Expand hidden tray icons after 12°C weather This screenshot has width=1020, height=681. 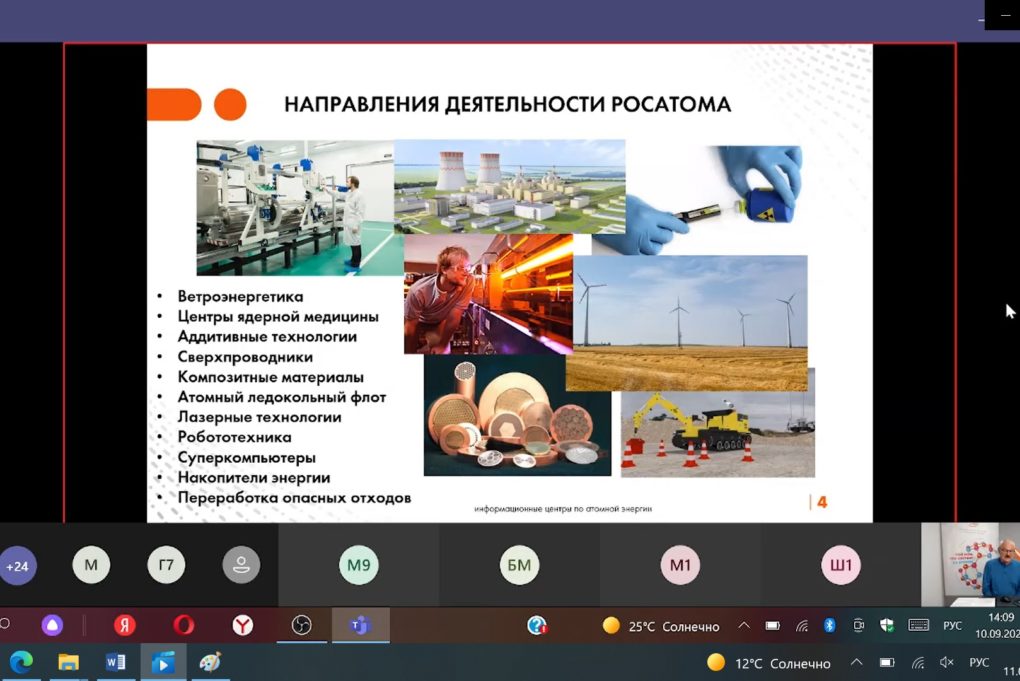pyautogui.click(x=856, y=663)
